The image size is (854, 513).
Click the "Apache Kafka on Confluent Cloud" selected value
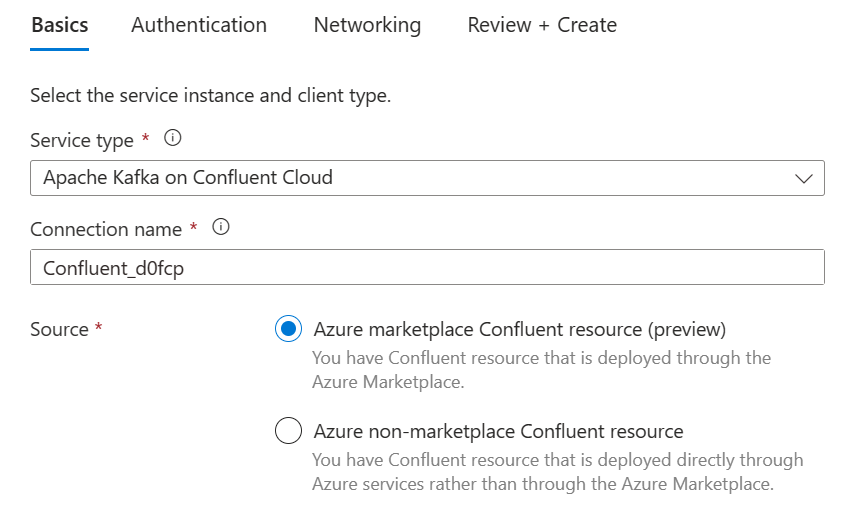pyautogui.click(x=188, y=178)
